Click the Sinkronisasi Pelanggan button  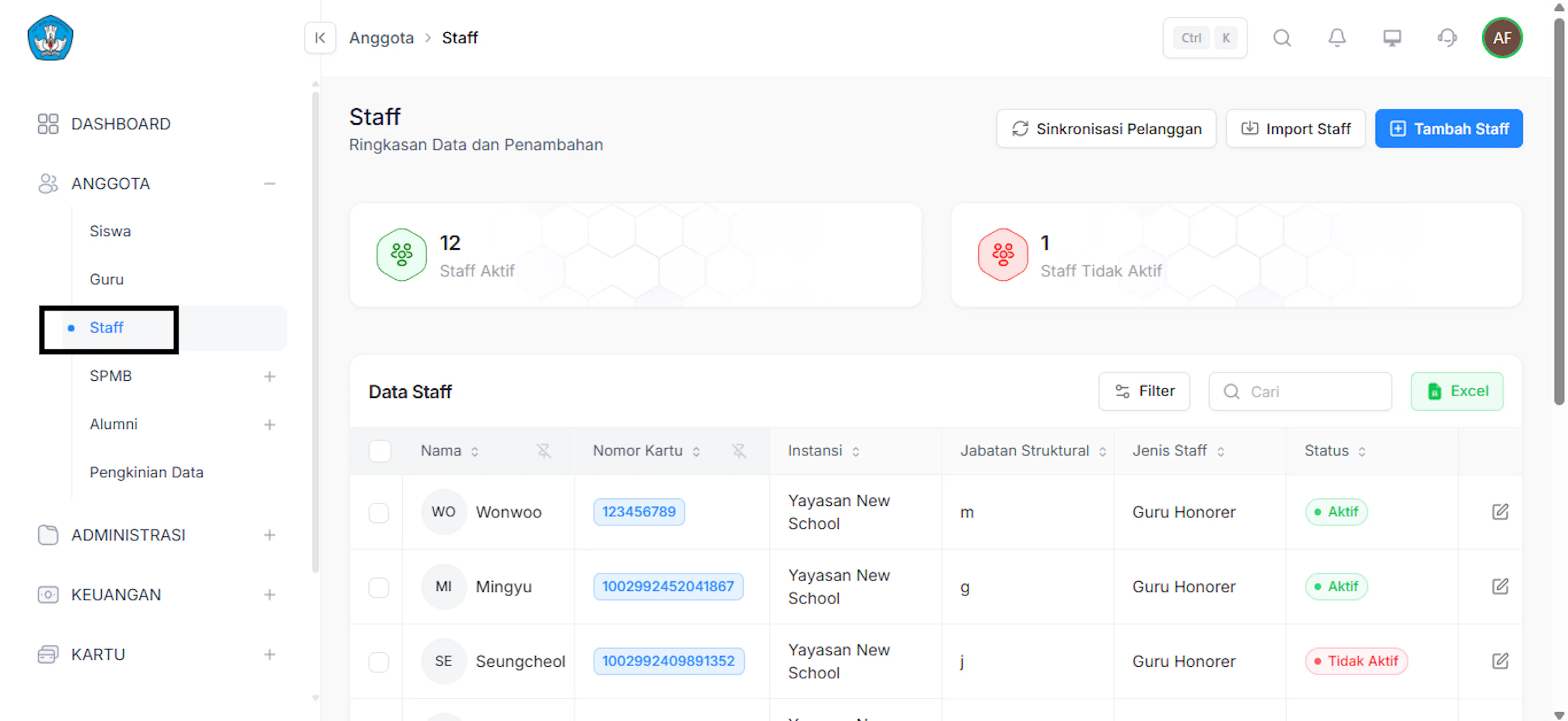coord(1106,129)
